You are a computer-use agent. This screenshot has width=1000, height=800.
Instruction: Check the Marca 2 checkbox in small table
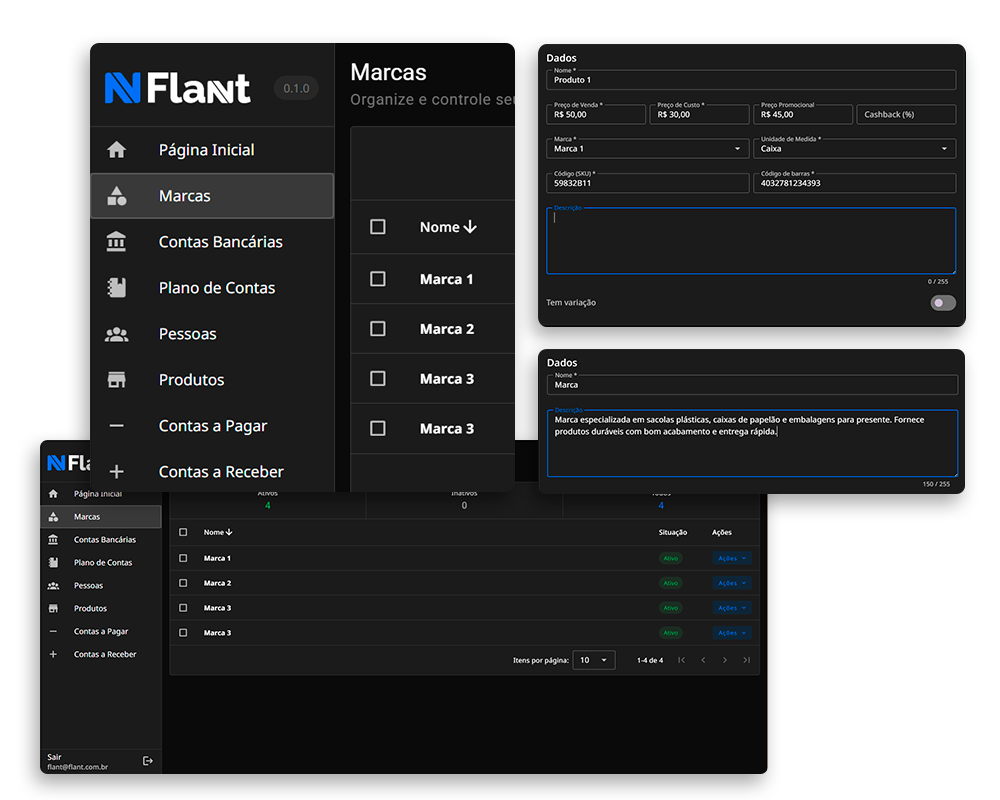pyautogui.click(x=183, y=583)
